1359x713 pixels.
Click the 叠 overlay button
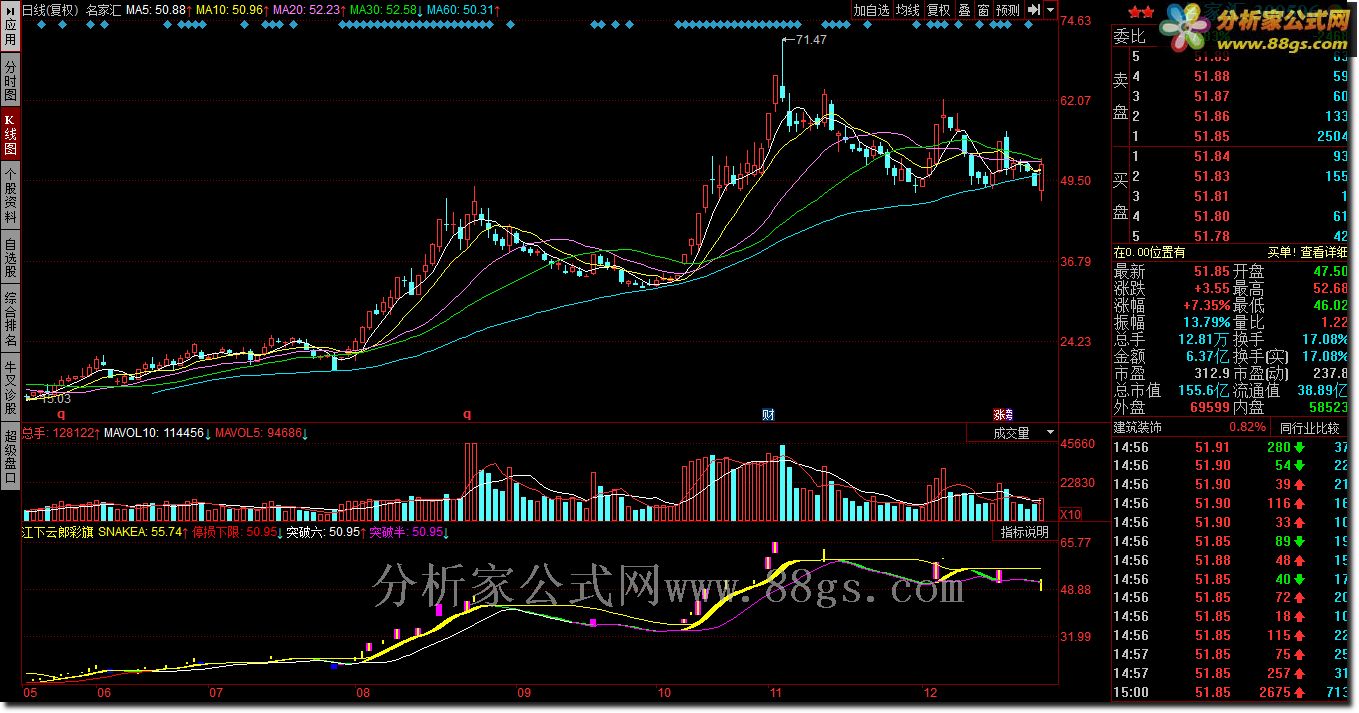(964, 10)
